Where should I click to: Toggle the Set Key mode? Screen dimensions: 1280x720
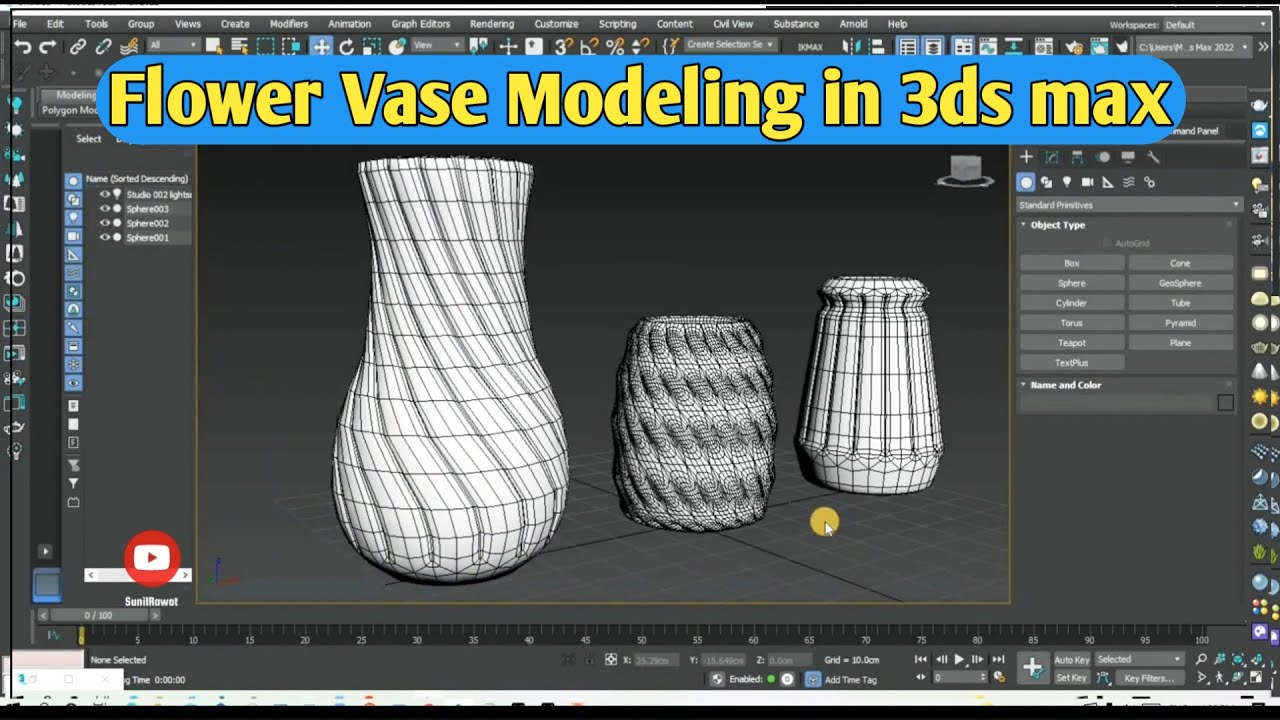(x=1071, y=678)
